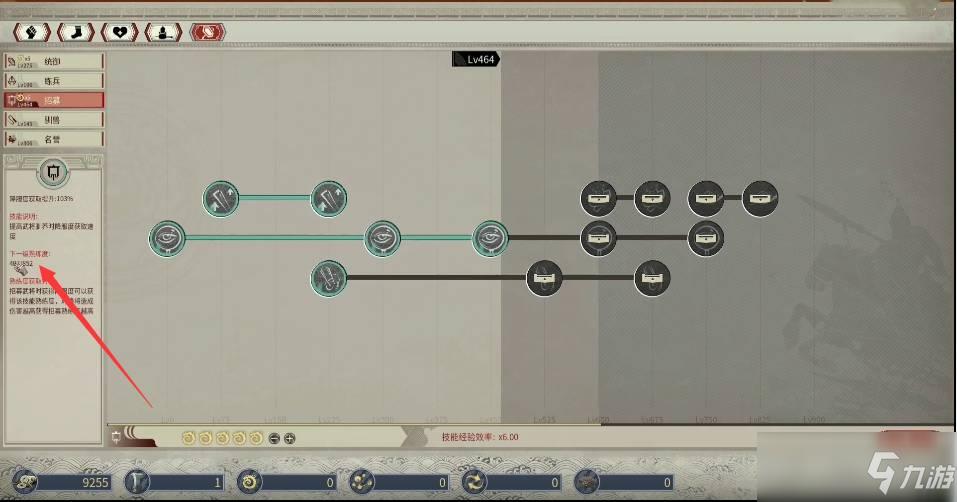
Task: Click the banner emblem in the info panel
Action: (x=53, y=173)
